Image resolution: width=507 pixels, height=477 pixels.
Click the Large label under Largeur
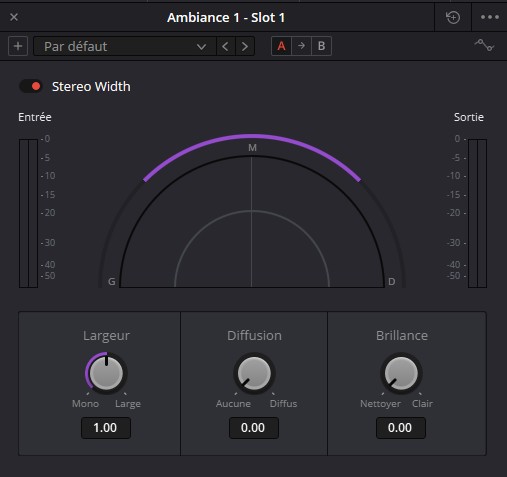click(x=128, y=404)
